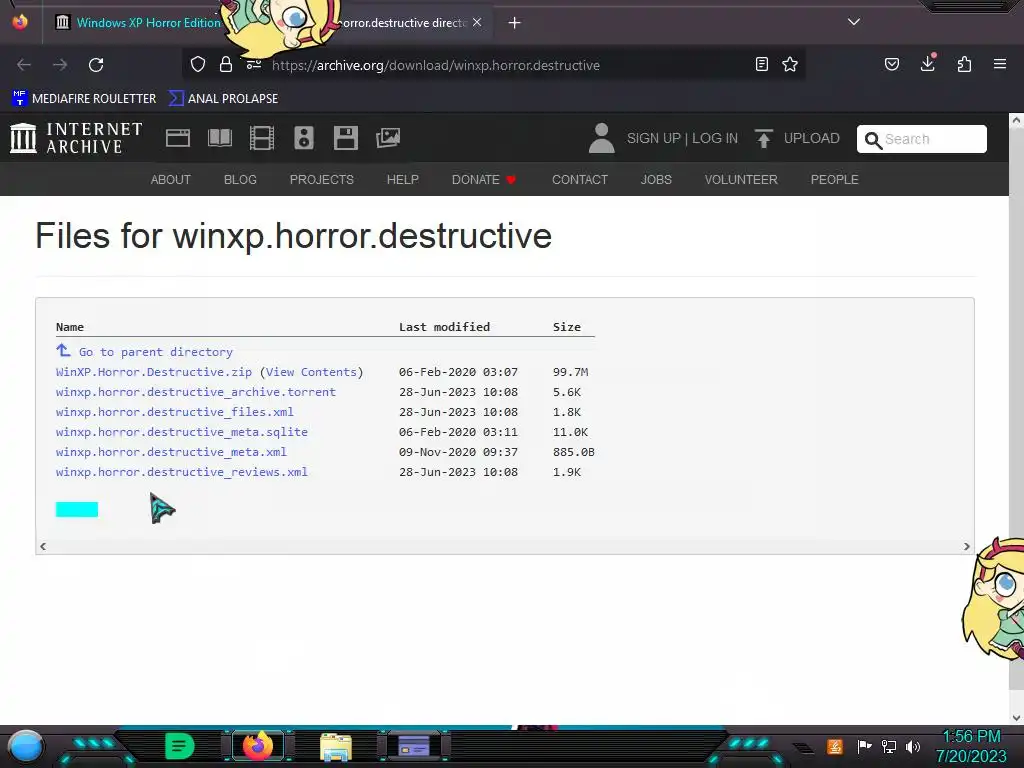Click the padlock site security icon
This screenshot has width=1024, height=768.
(226, 64)
